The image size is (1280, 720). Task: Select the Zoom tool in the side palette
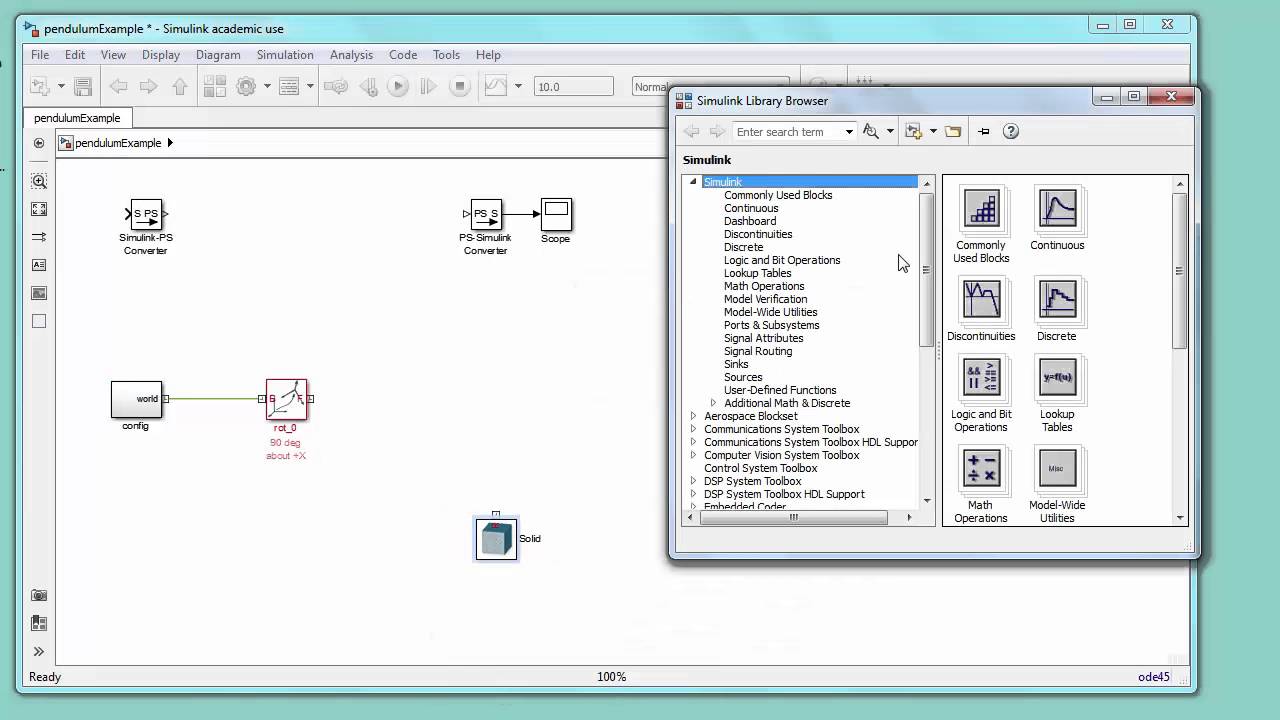[39, 181]
